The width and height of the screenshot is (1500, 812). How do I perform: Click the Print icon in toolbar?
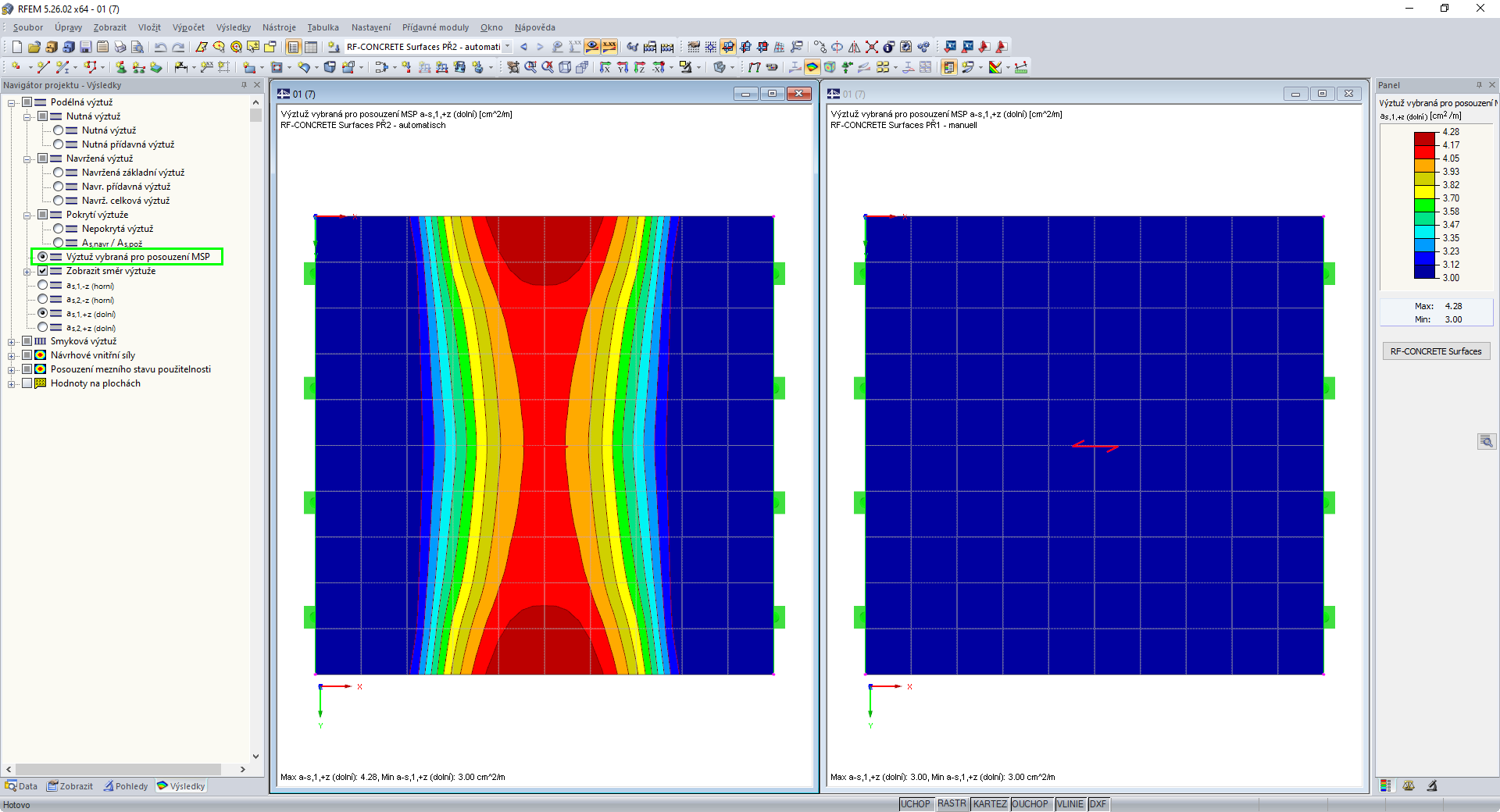[x=120, y=47]
